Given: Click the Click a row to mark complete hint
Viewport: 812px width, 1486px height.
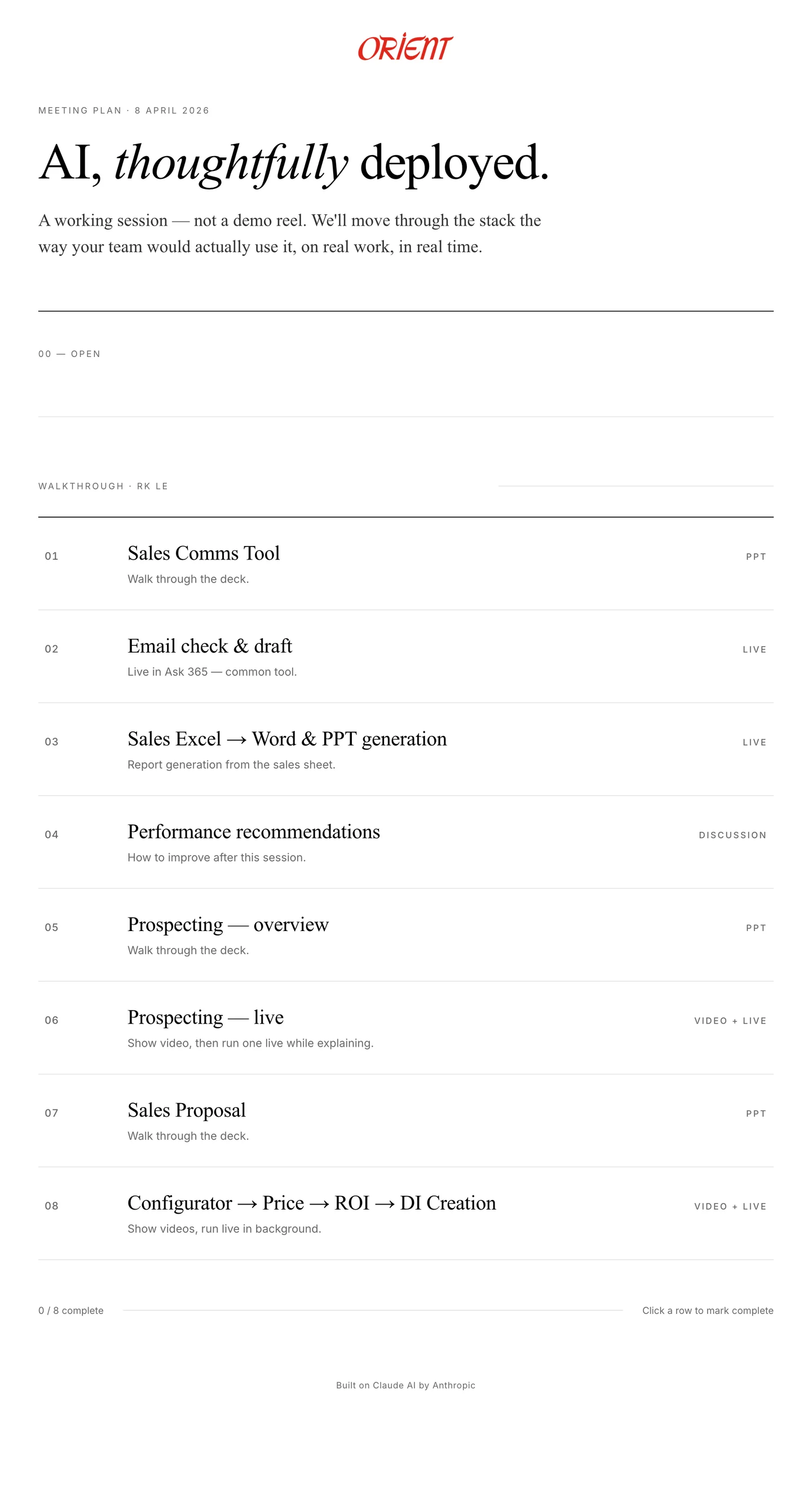Looking at the screenshot, I should point(707,1311).
